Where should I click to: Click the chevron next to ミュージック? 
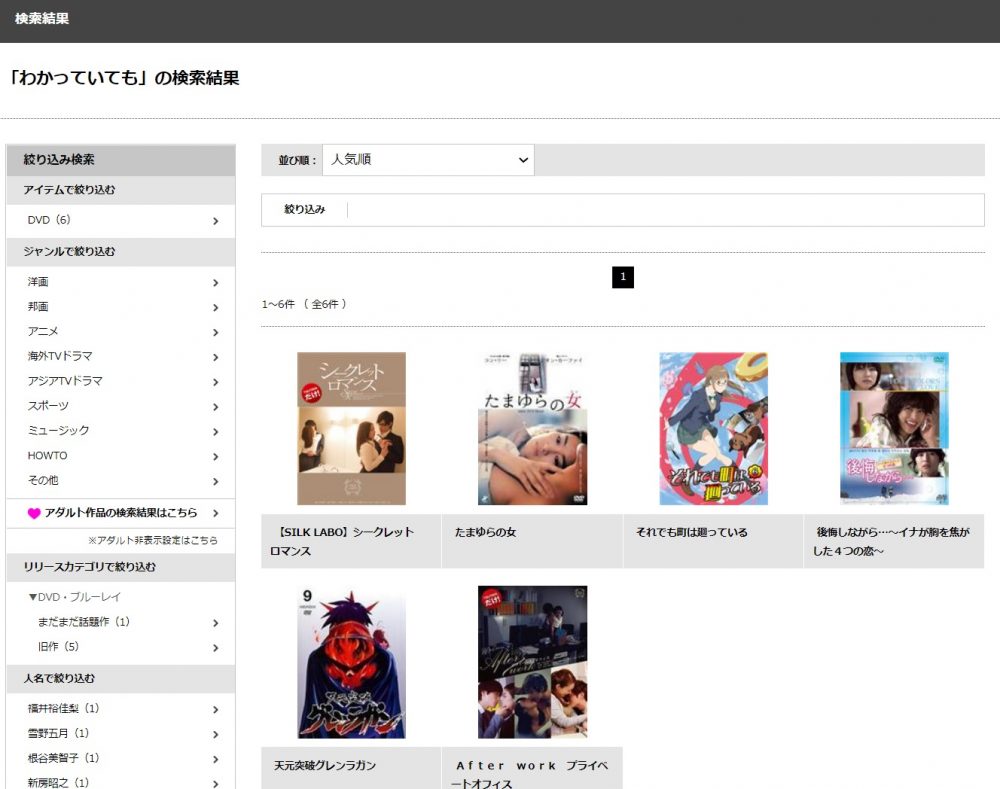pos(216,432)
